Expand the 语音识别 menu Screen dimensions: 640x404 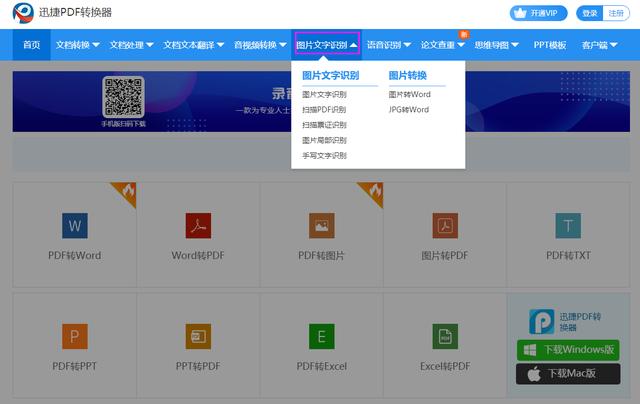pyautogui.click(x=389, y=45)
